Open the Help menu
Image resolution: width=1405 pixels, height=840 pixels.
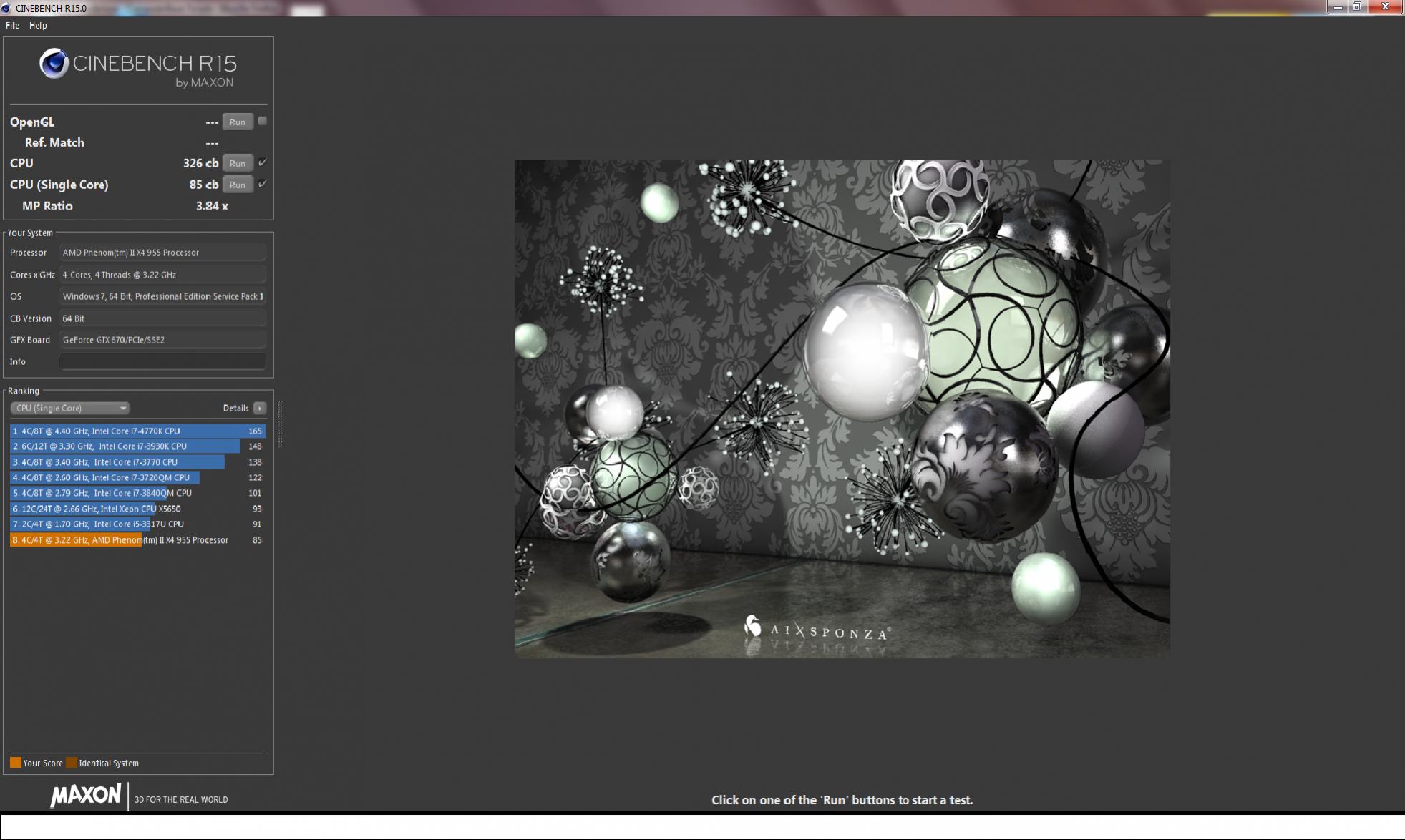click(x=38, y=25)
